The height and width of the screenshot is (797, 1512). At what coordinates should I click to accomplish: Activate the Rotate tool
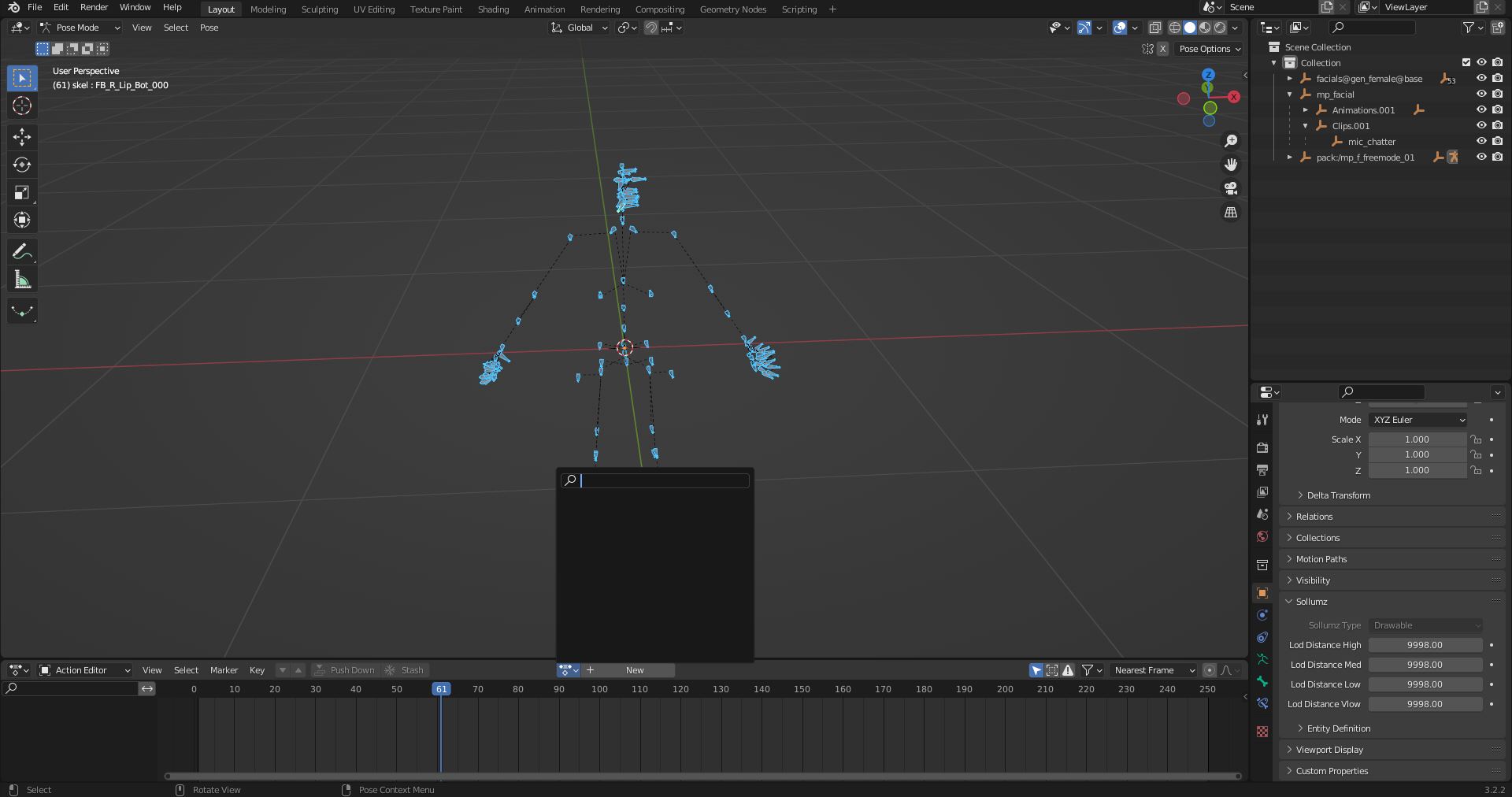[22, 165]
